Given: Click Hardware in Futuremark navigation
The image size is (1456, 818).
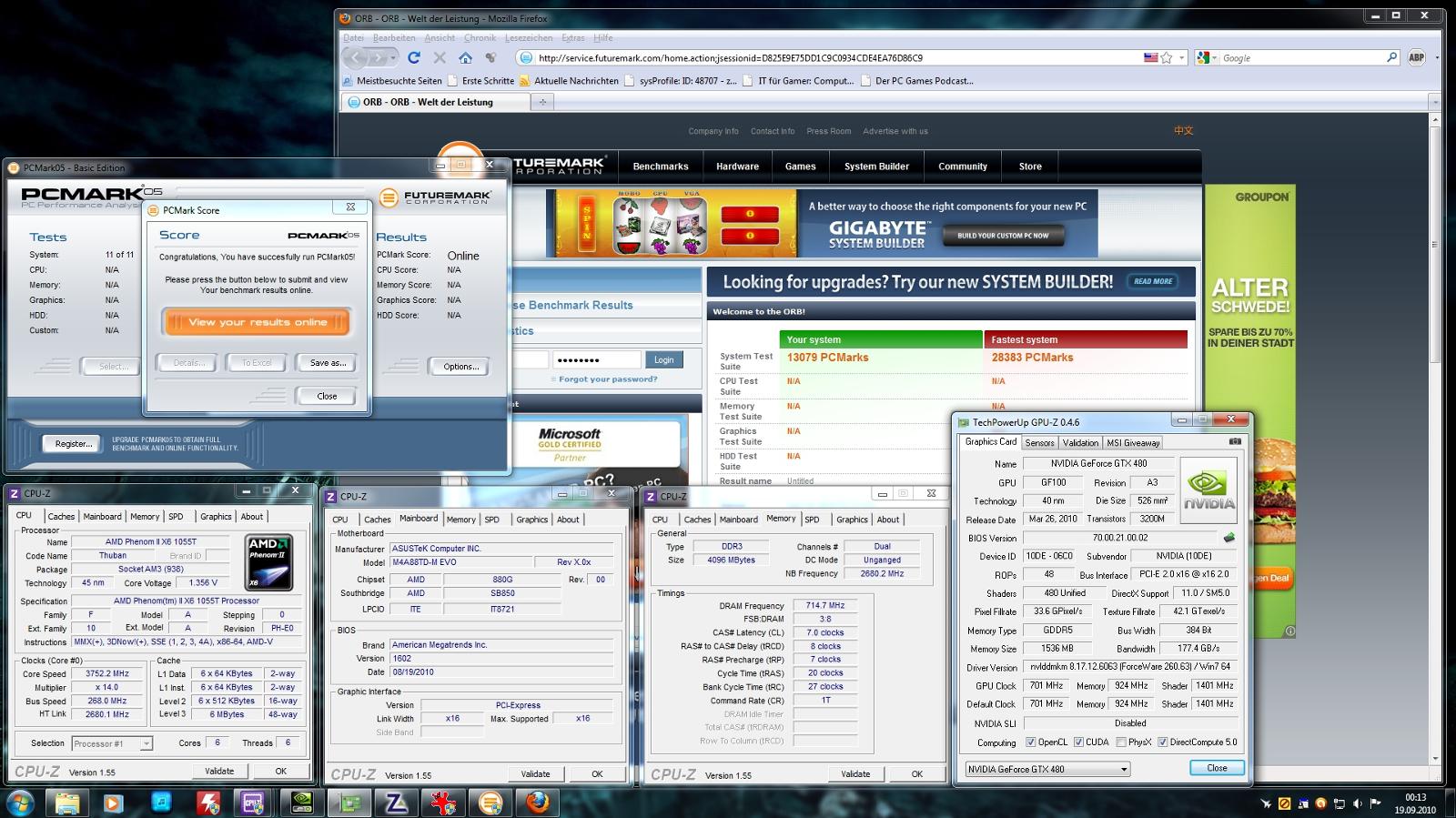Looking at the screenshot, I should click(737, 167).
